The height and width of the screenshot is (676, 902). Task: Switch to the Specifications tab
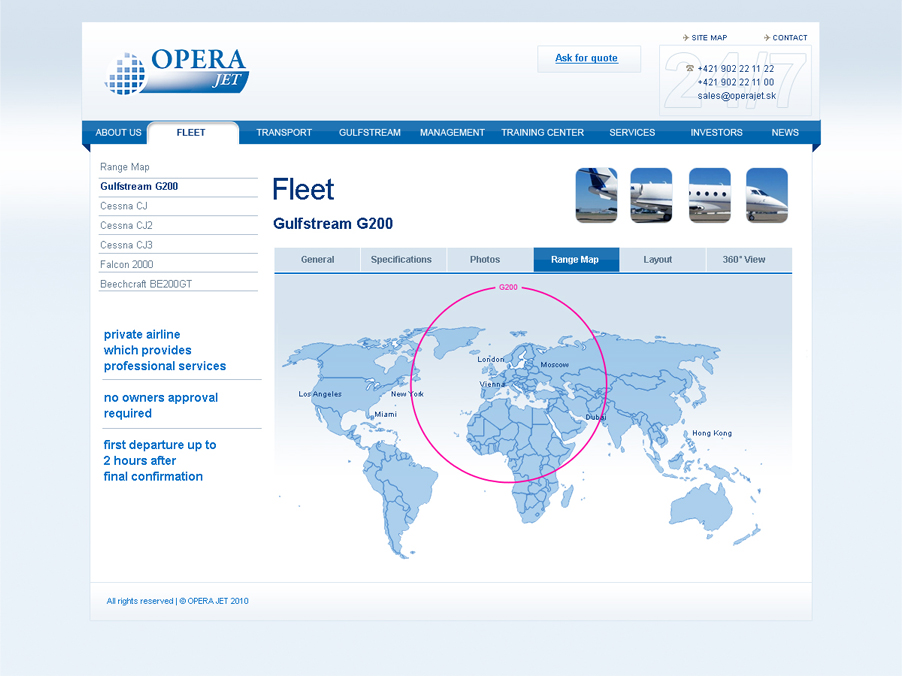(x=404, y=259)
